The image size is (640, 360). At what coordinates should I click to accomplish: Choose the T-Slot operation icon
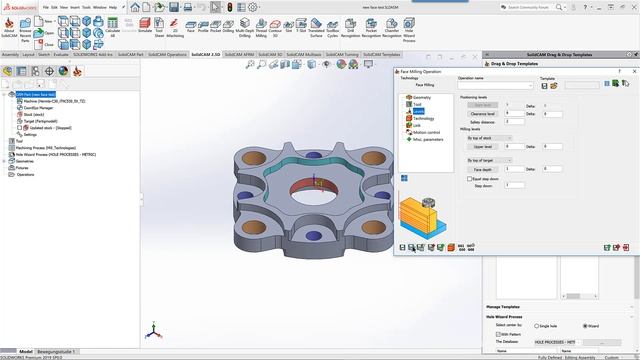(x=301, y=24)
